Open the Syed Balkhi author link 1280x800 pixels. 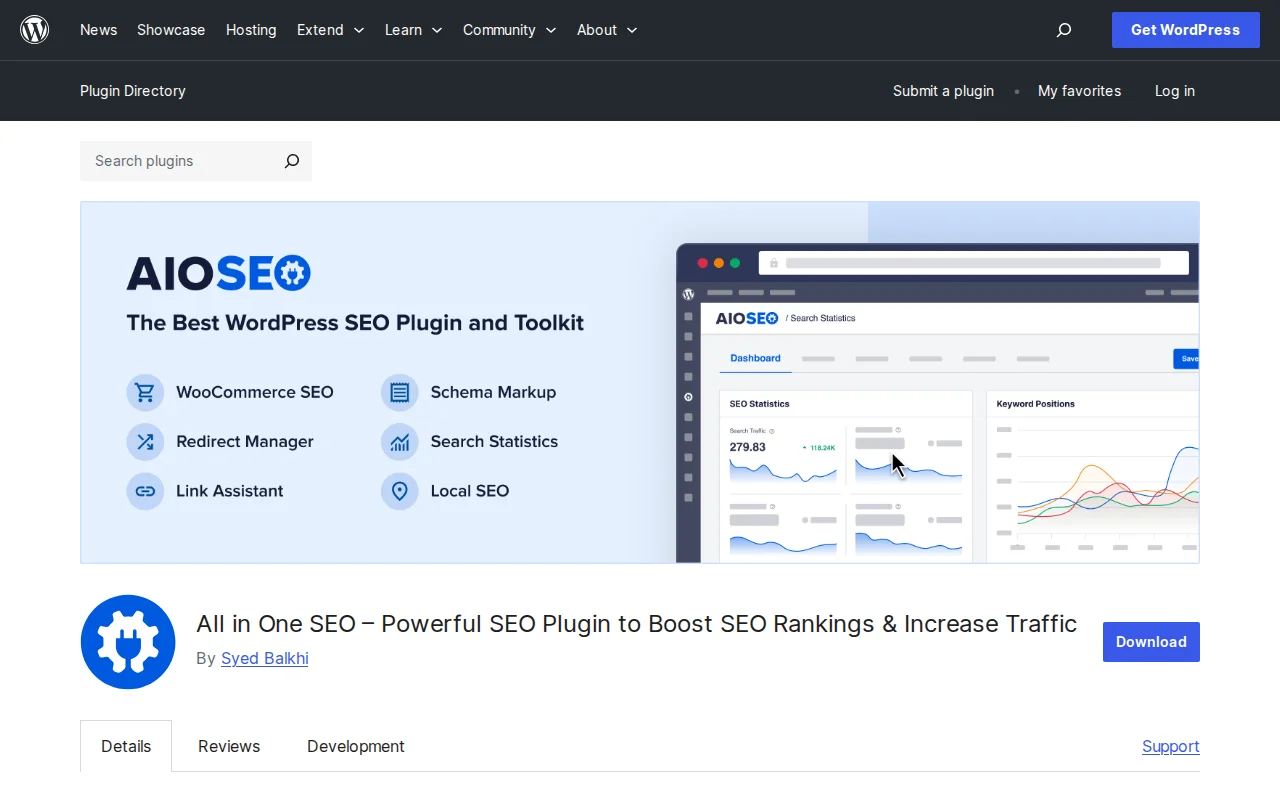[264, 658]
